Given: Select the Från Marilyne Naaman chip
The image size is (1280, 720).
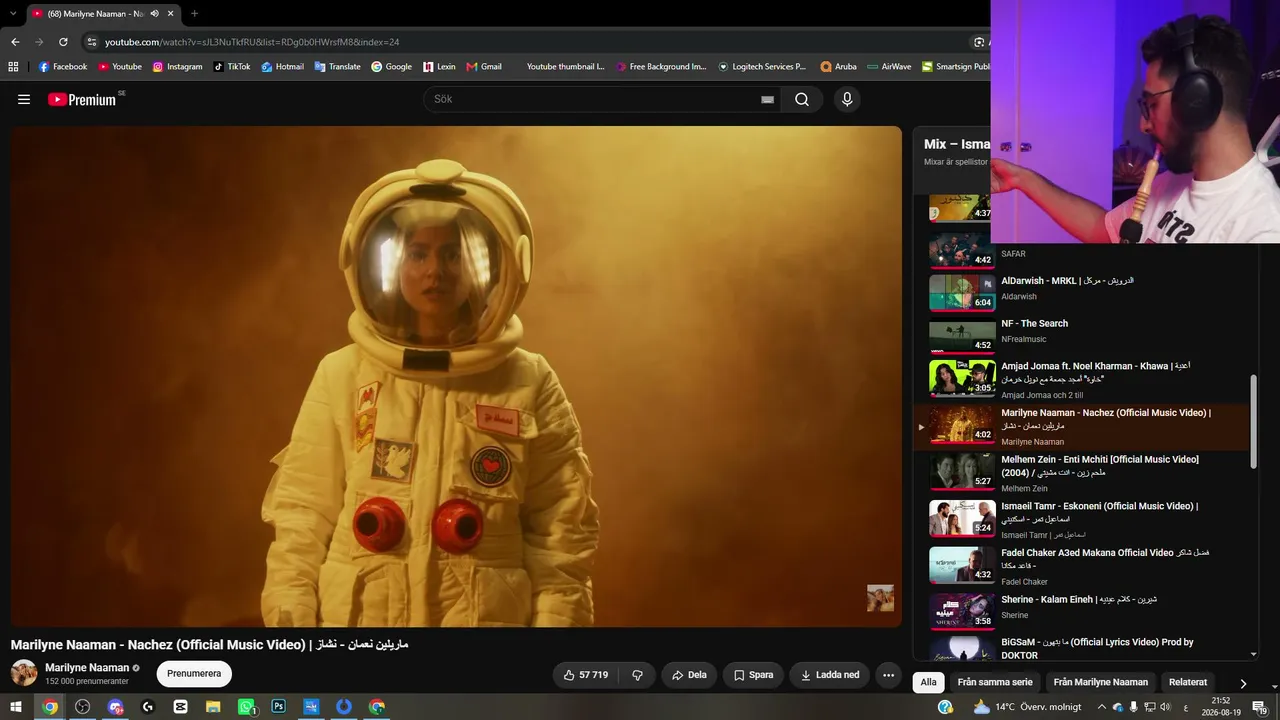Looking at the screenshot, I should click(x=1101, y=682).
